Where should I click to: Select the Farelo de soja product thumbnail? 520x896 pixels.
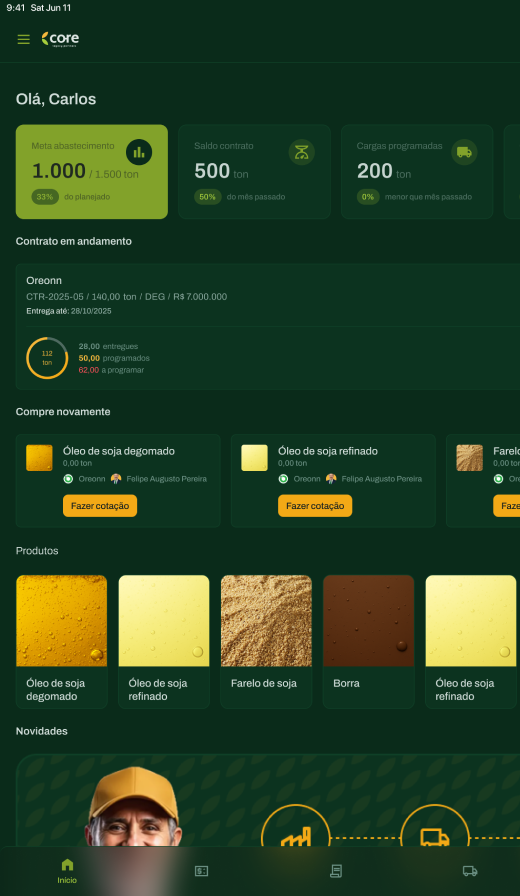(266, 621)
